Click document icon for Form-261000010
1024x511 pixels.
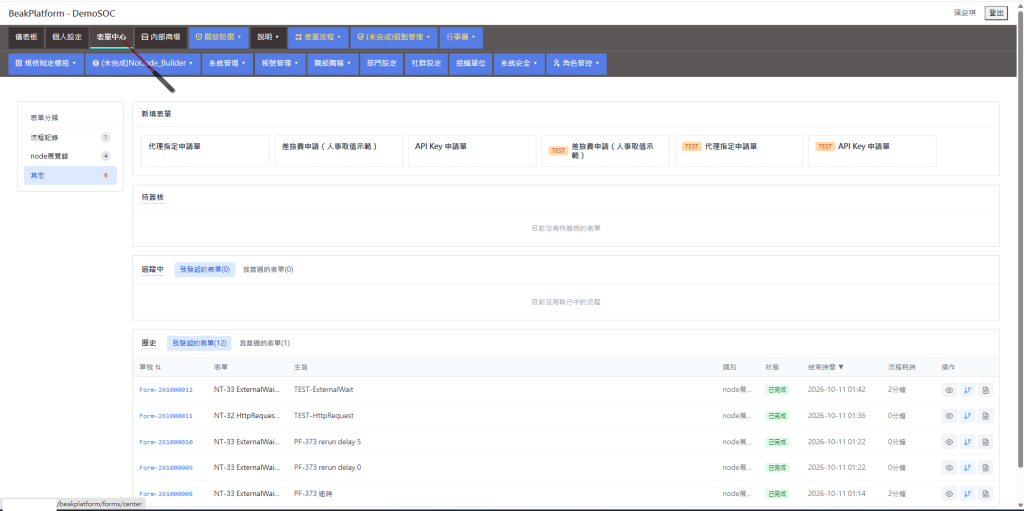[x=985, y=442]
